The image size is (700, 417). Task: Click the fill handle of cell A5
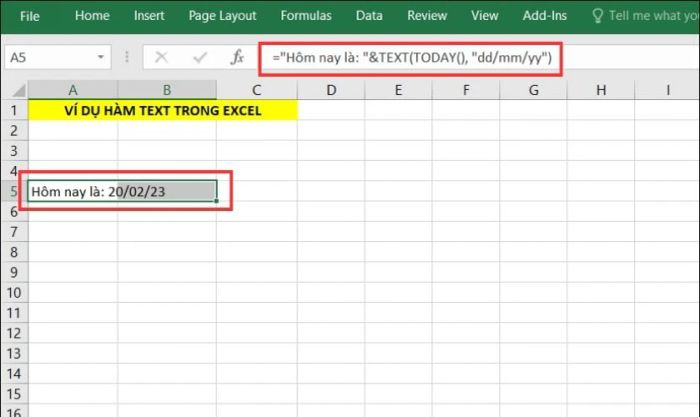tap(217, 201)
